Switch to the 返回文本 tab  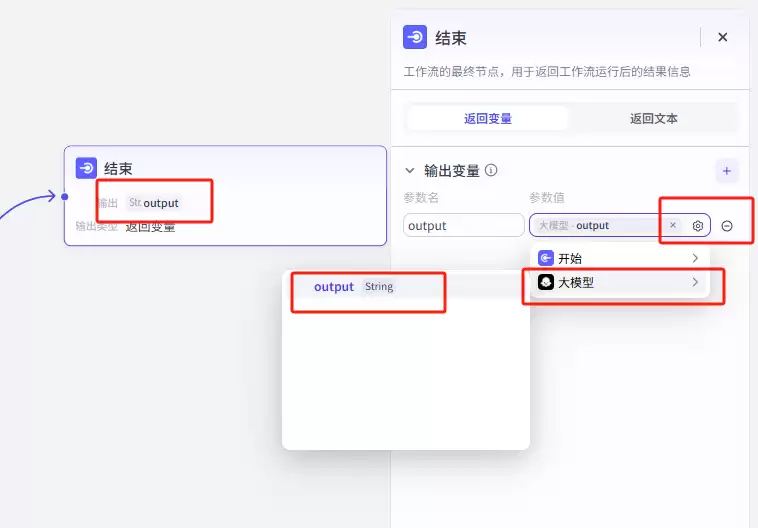point(654,118)
